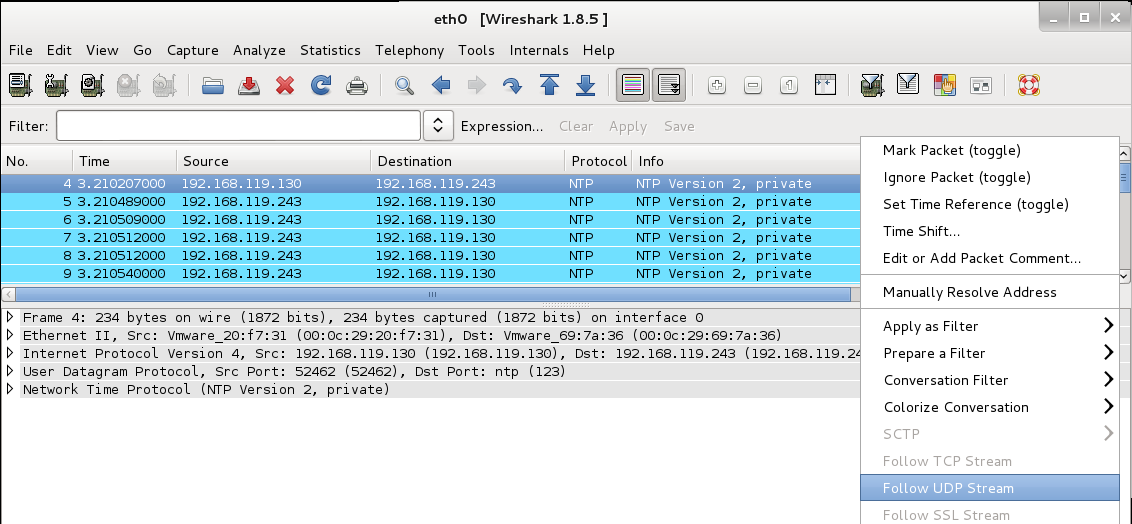Click the red X close capture file icon
The height and width of the screenshot is (524, 1132).
tap(285, 86)
